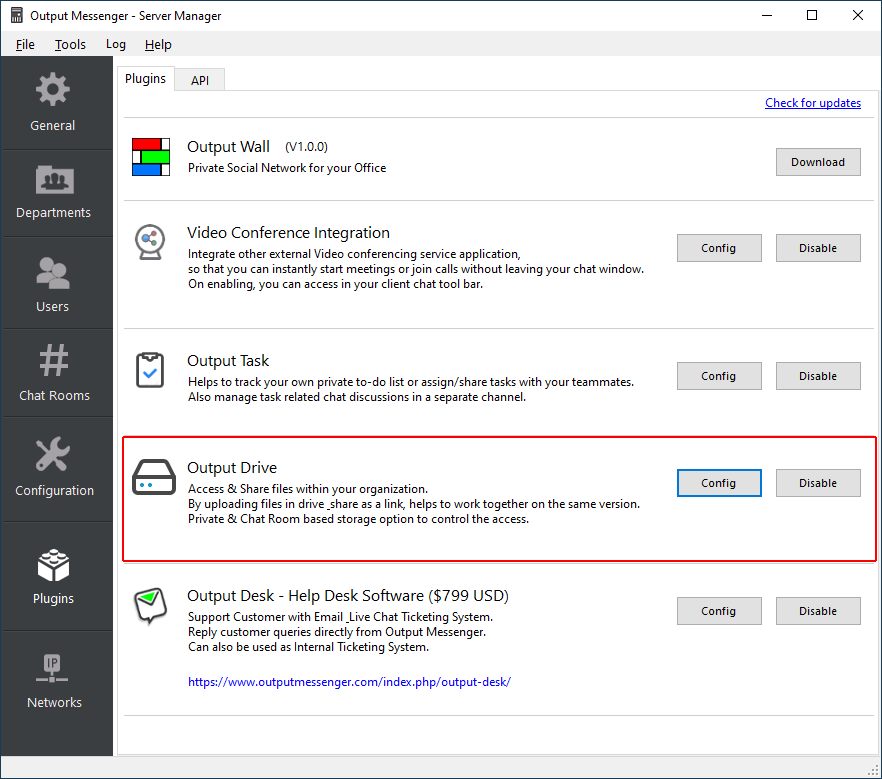Open the Tools menu
The image size is (882, 779).
[70, 44]
